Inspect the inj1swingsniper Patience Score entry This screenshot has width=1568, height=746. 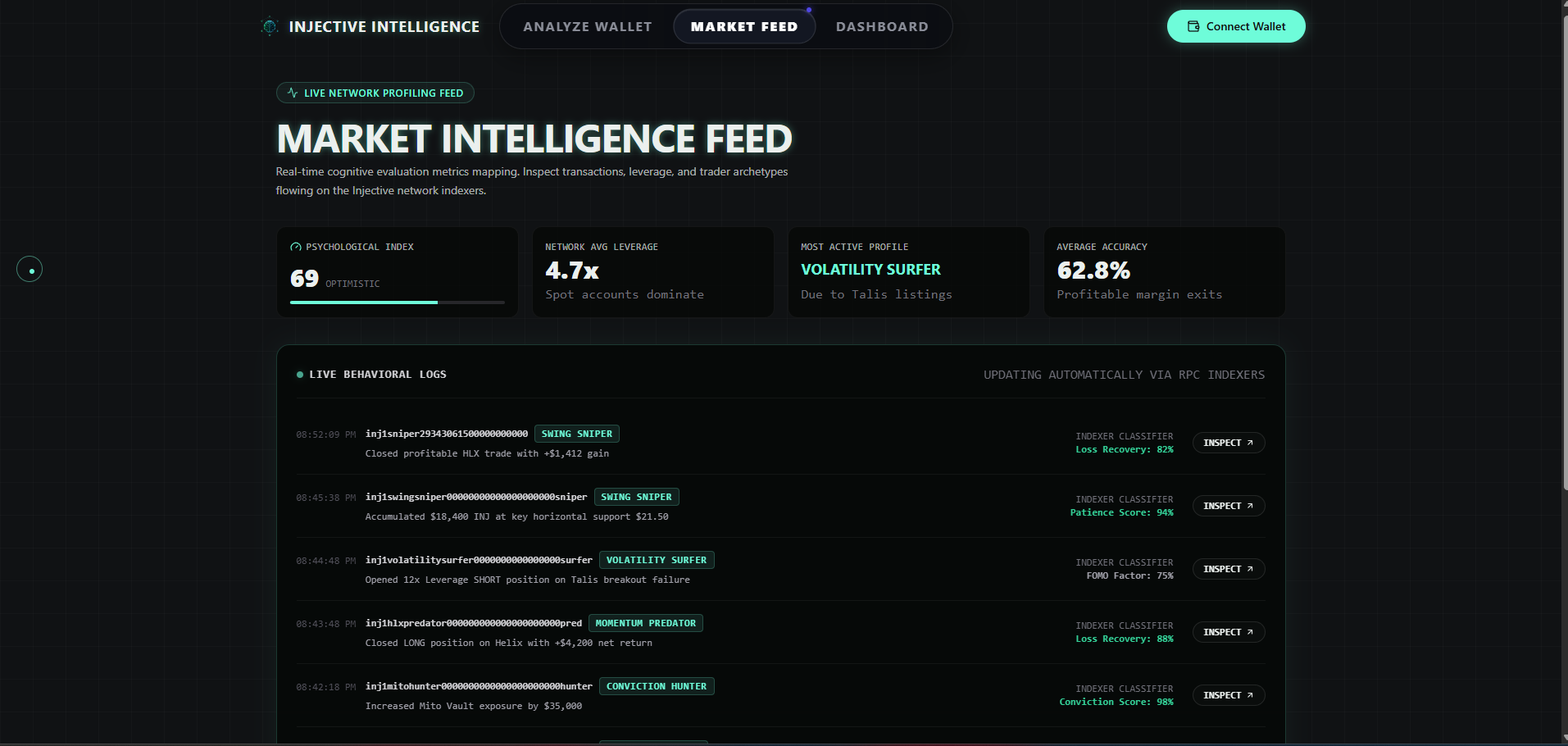(x=1229, y=506)
